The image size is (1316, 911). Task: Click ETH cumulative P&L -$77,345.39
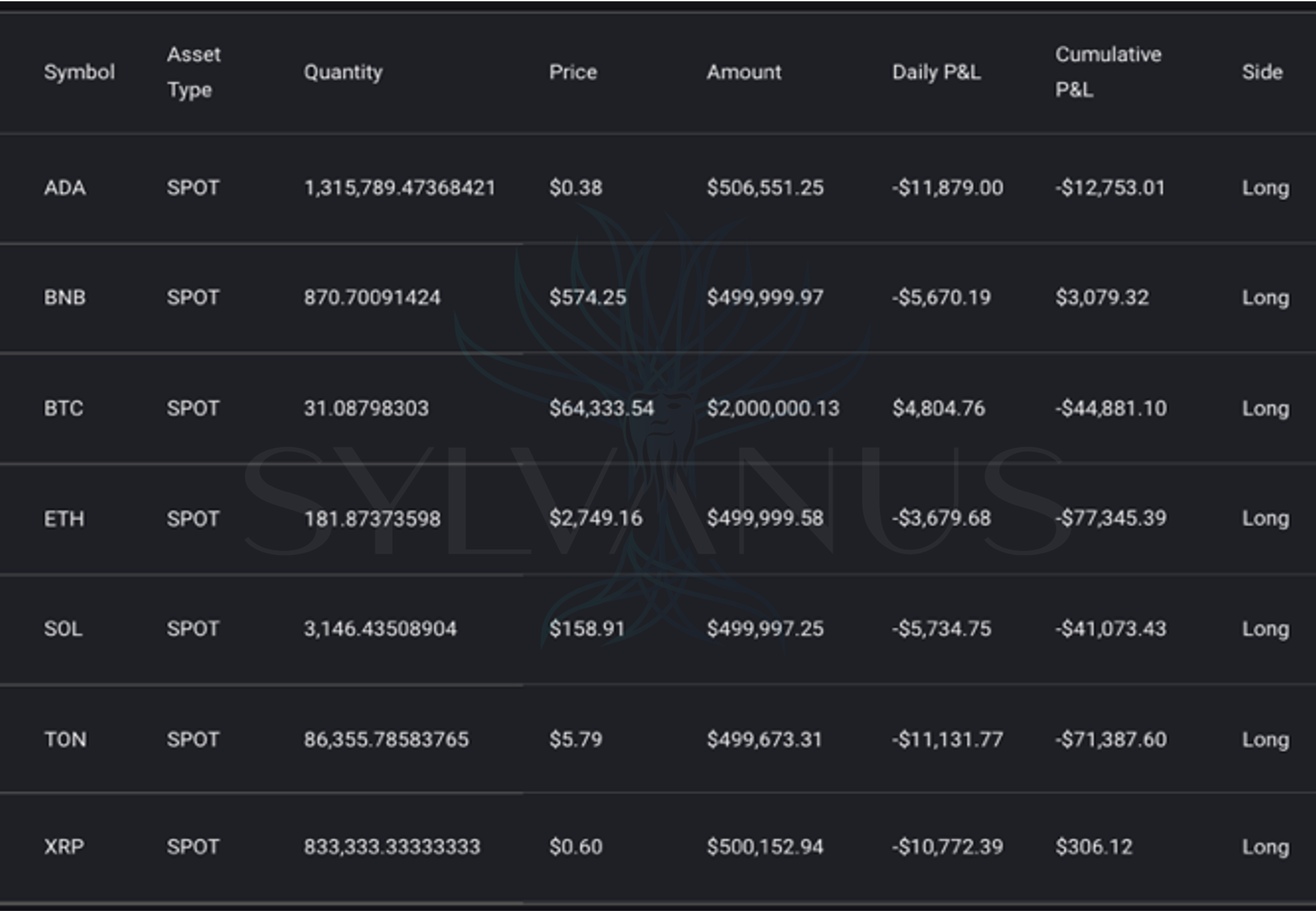pos(1111,518)
